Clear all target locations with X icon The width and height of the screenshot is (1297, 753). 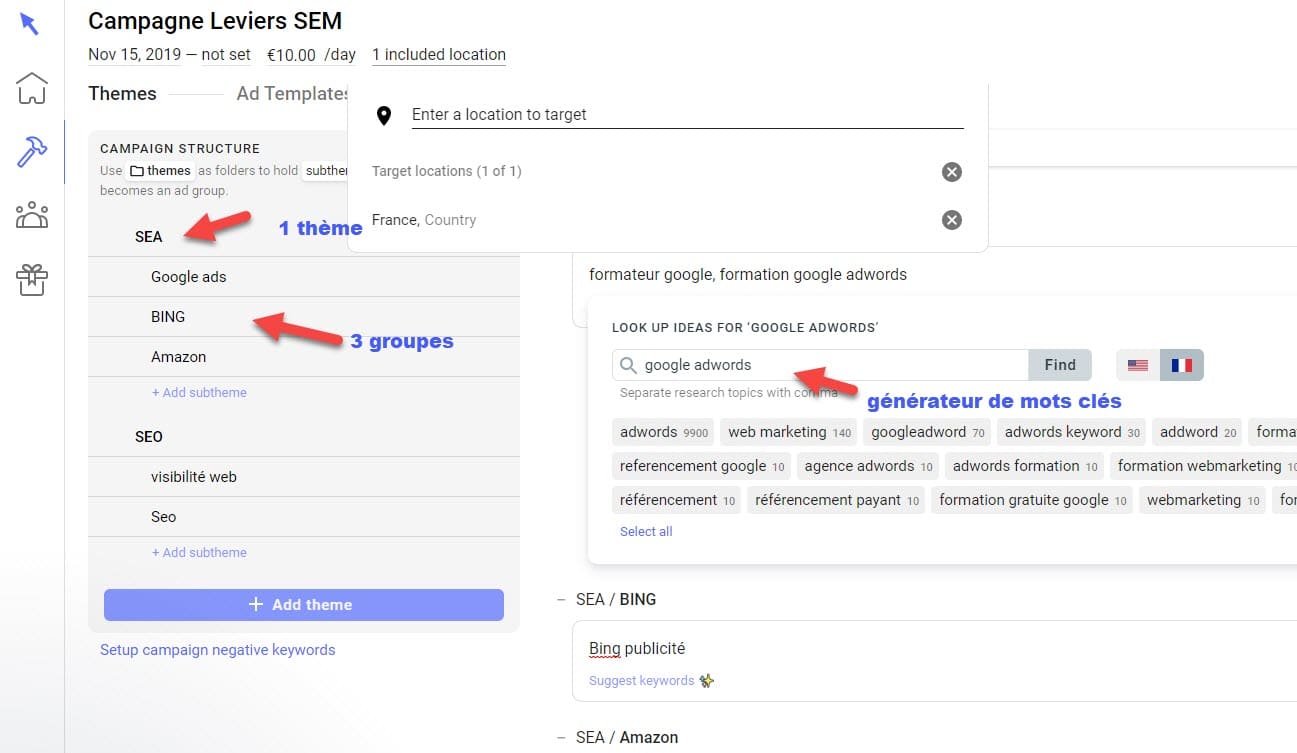tap(952, 172)
